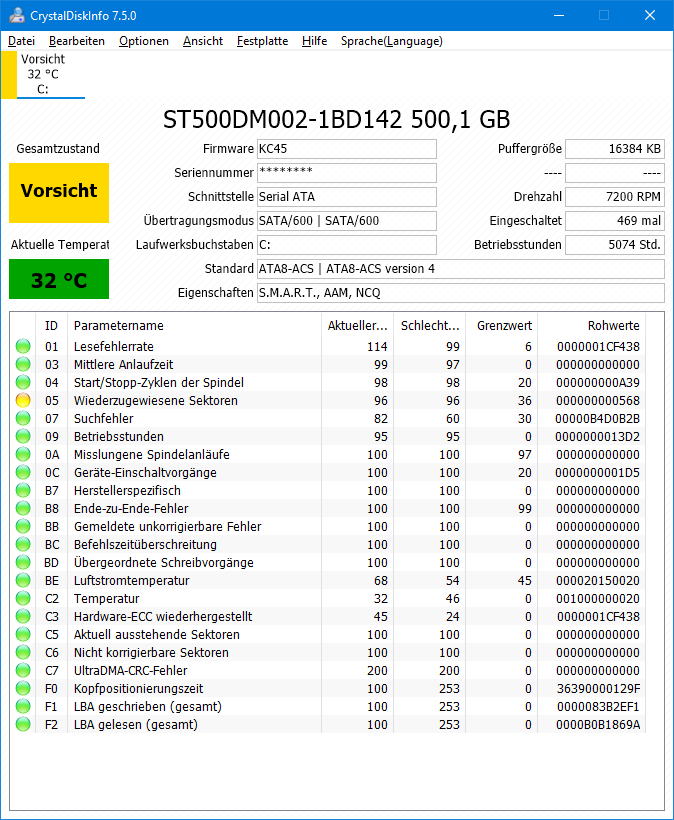Click status circle for Temperatur row C2
674x820 pixels.
pyautogui.click(x=23, y=598)
